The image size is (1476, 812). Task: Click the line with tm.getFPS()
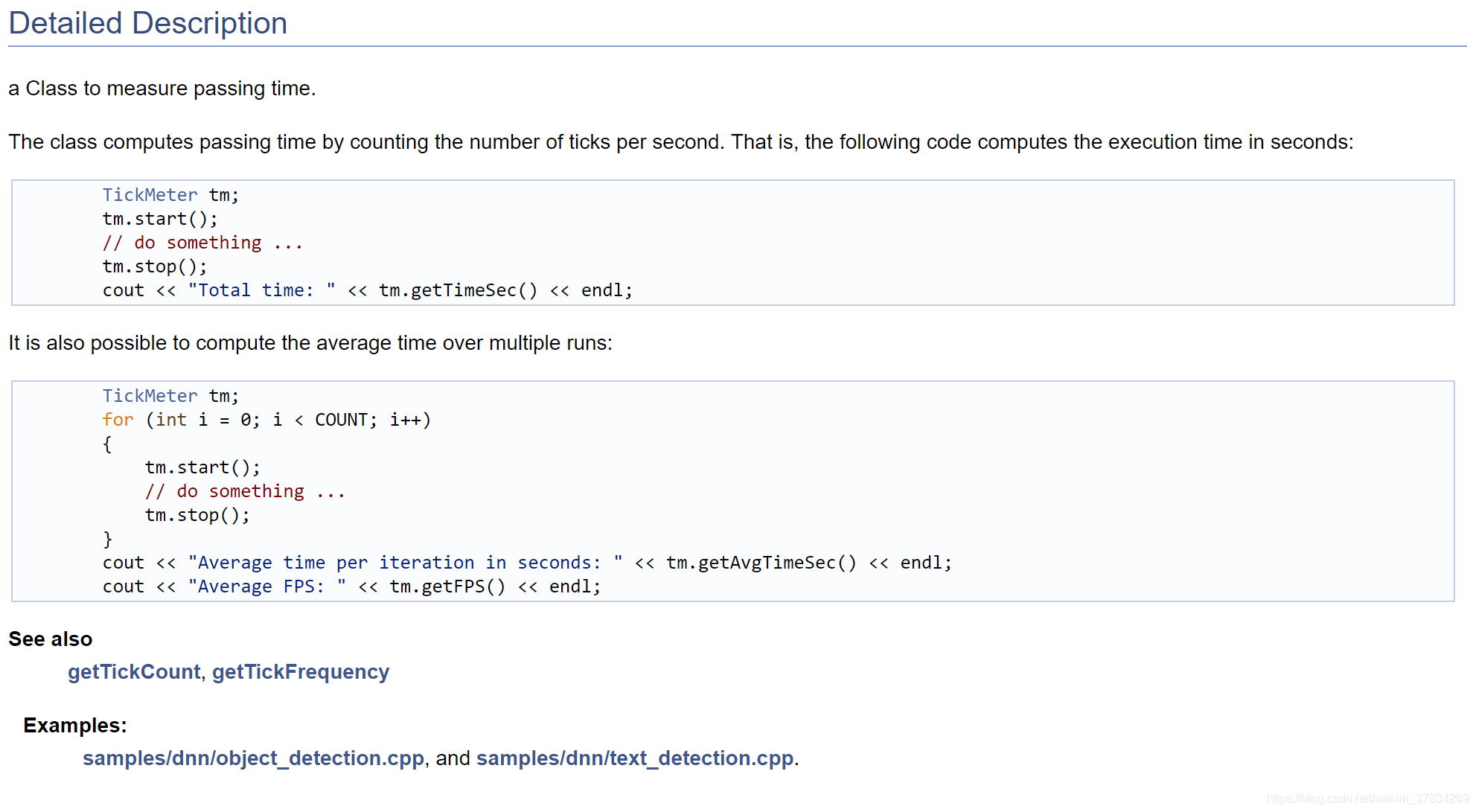tap(351, 586)
